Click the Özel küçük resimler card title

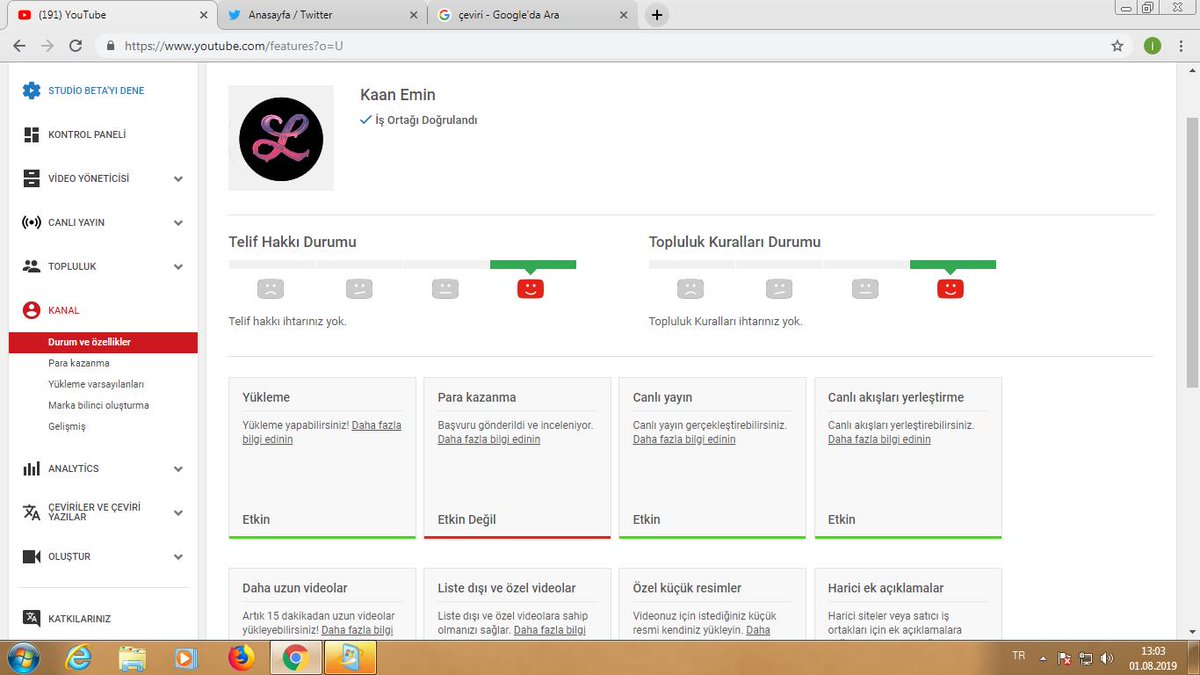coord(687,588)
